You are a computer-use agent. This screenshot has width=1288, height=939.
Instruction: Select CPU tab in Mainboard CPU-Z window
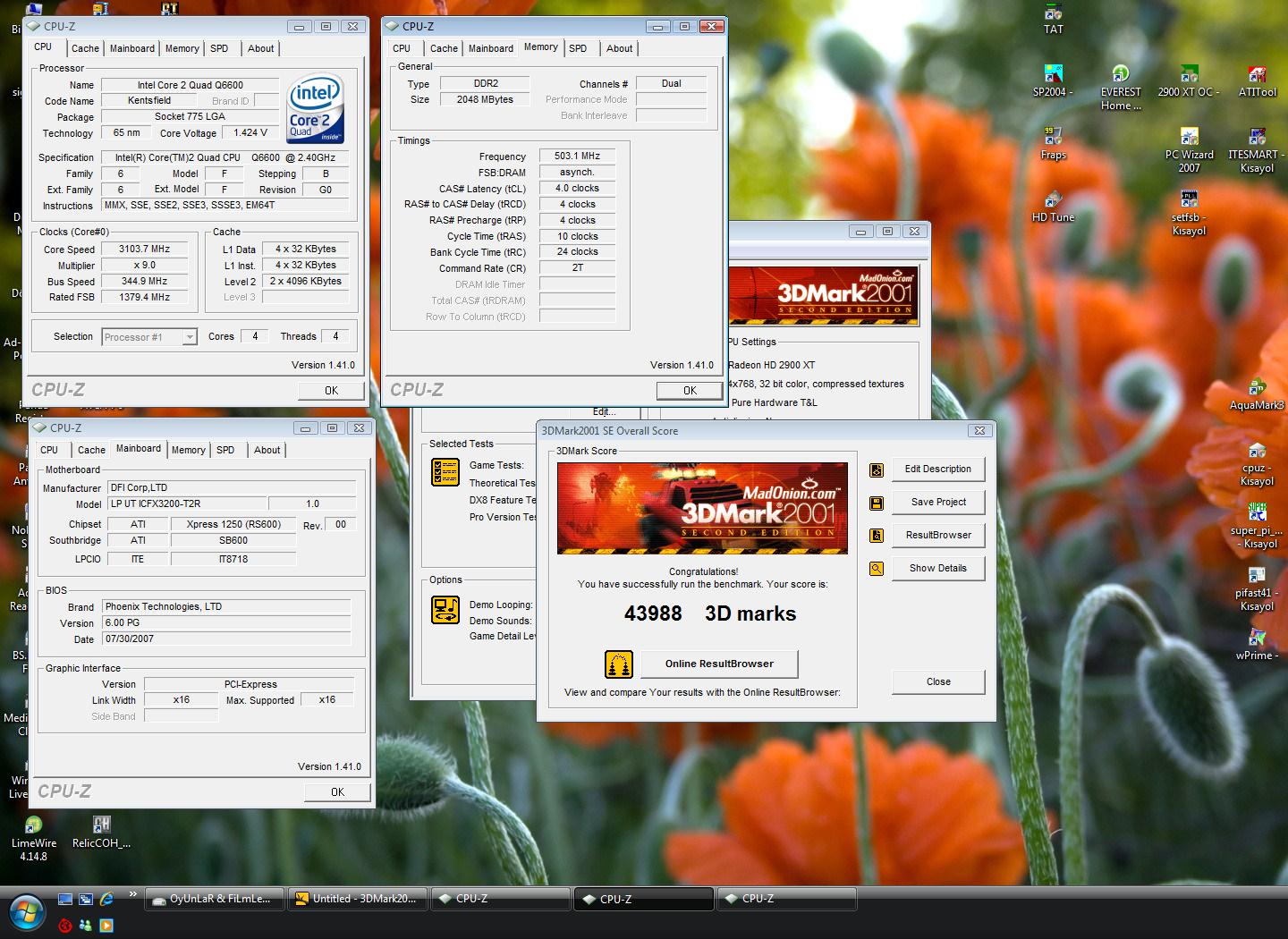[x=49, y=450]
